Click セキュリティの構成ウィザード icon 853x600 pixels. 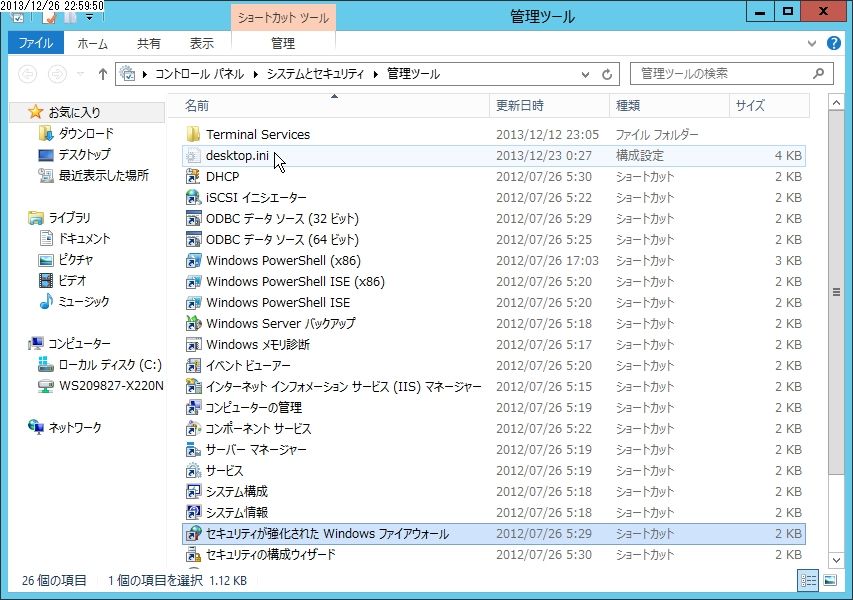click(193, 555)
